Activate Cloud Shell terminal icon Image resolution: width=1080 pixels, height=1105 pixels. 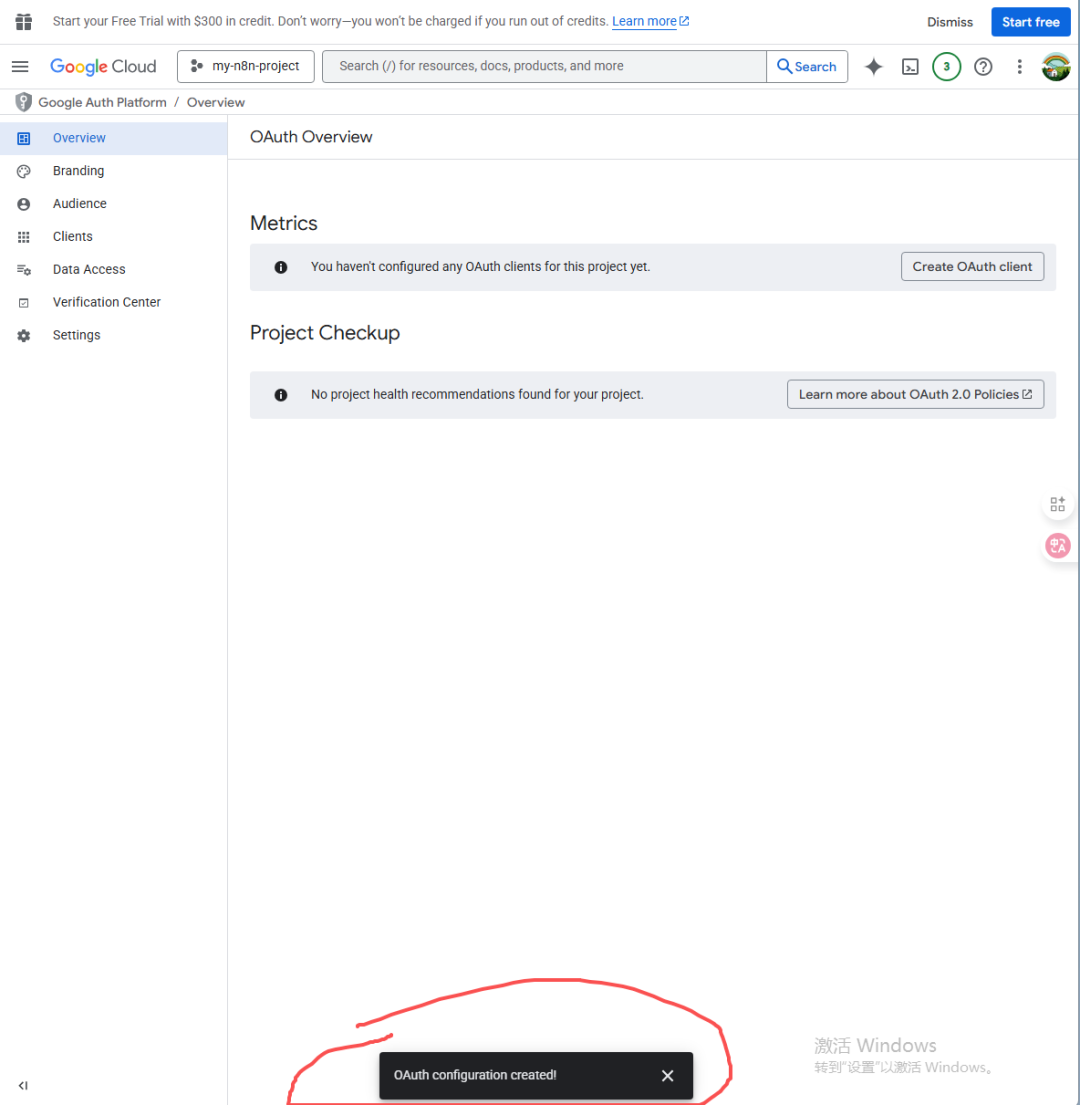pos(910,67)
